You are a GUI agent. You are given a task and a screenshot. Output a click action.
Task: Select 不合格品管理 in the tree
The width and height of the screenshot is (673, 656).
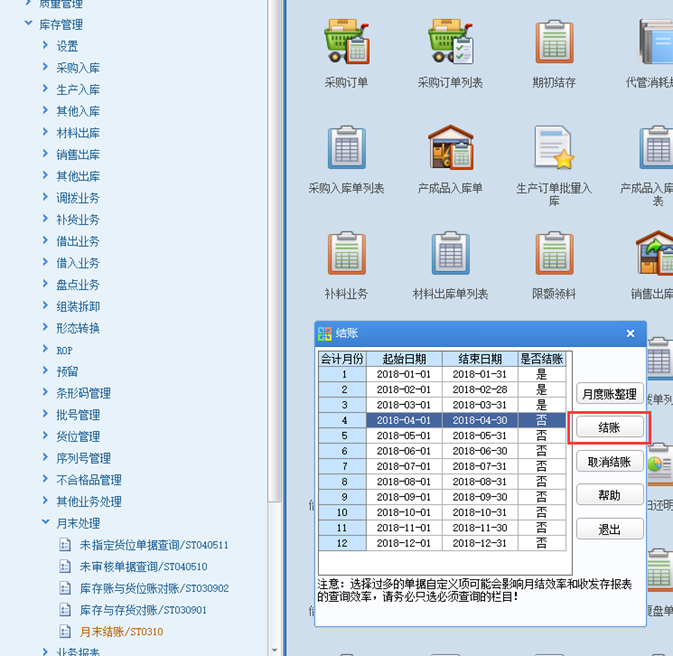89,480
